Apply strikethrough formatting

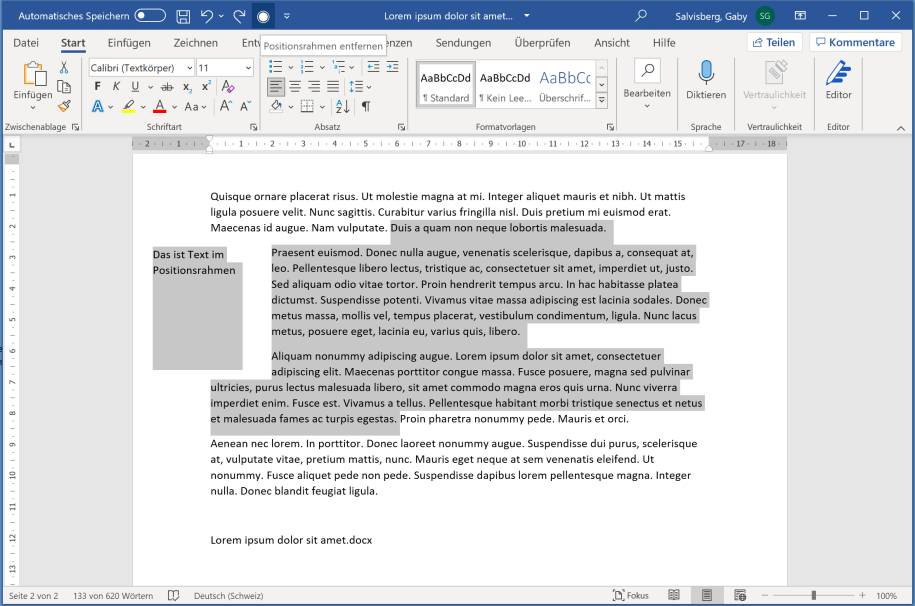167,87
